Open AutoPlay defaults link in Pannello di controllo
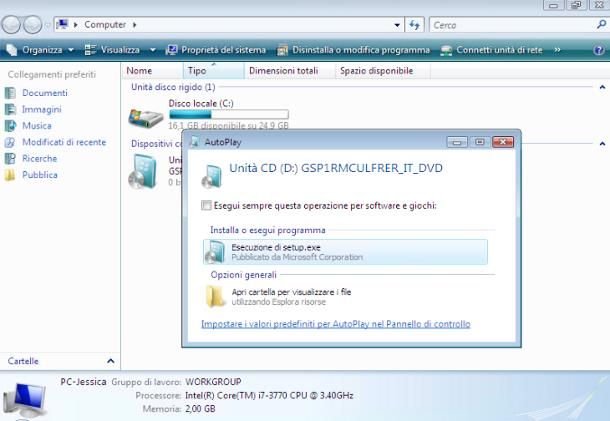Screen dimensions: 610x421 click(x=336, y=324)
